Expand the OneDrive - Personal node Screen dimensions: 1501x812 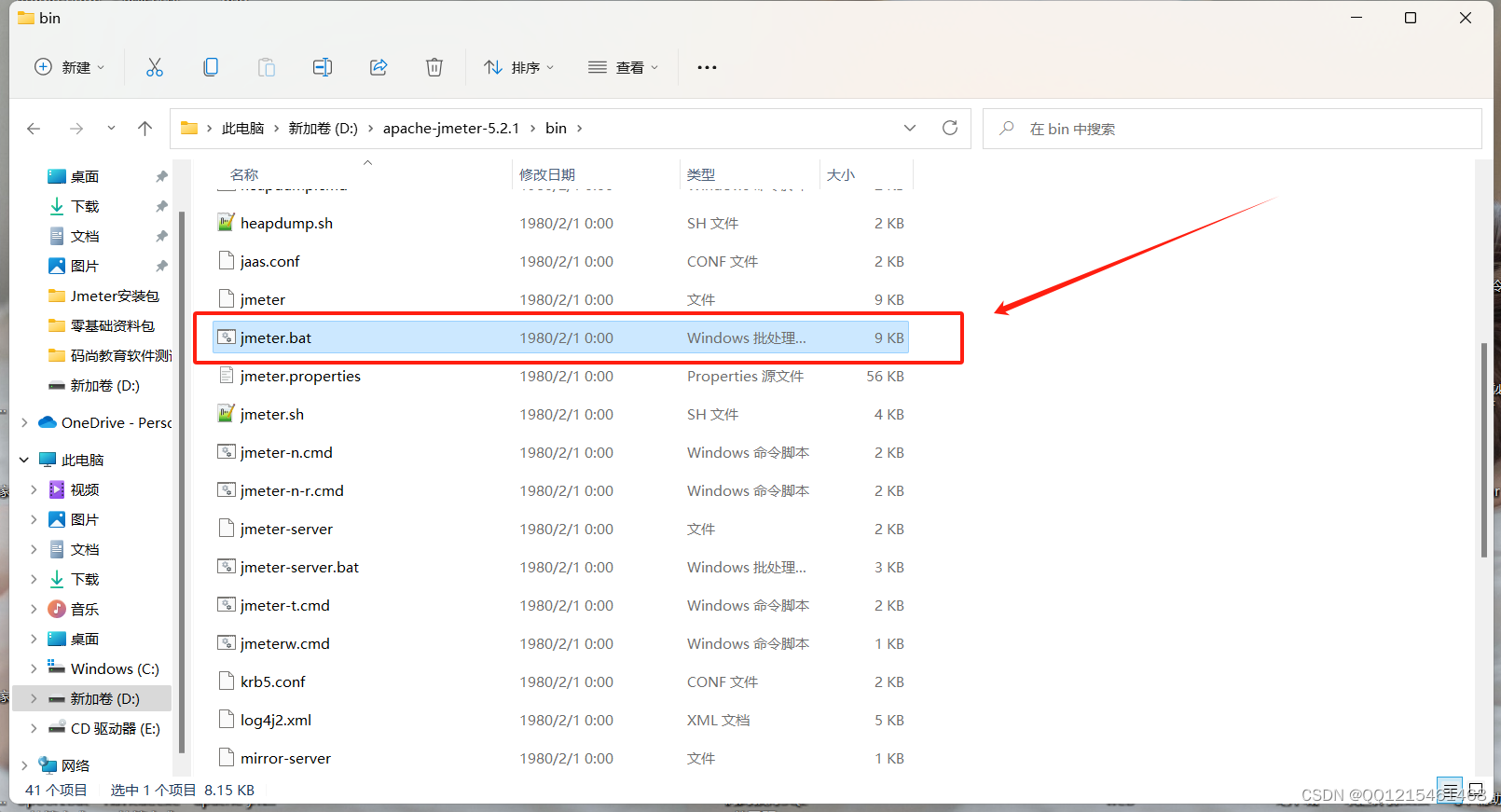click(x=24, y=422)
